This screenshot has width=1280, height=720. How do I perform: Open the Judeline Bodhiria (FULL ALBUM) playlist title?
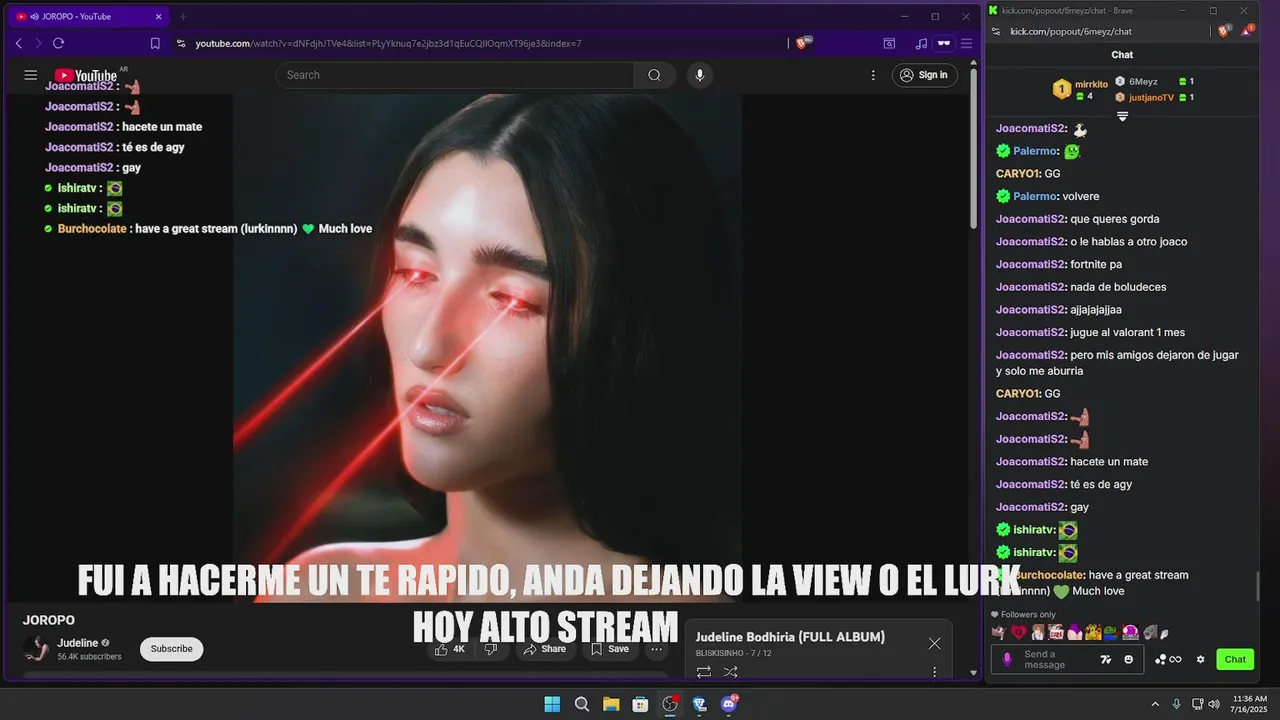(790, 637)
